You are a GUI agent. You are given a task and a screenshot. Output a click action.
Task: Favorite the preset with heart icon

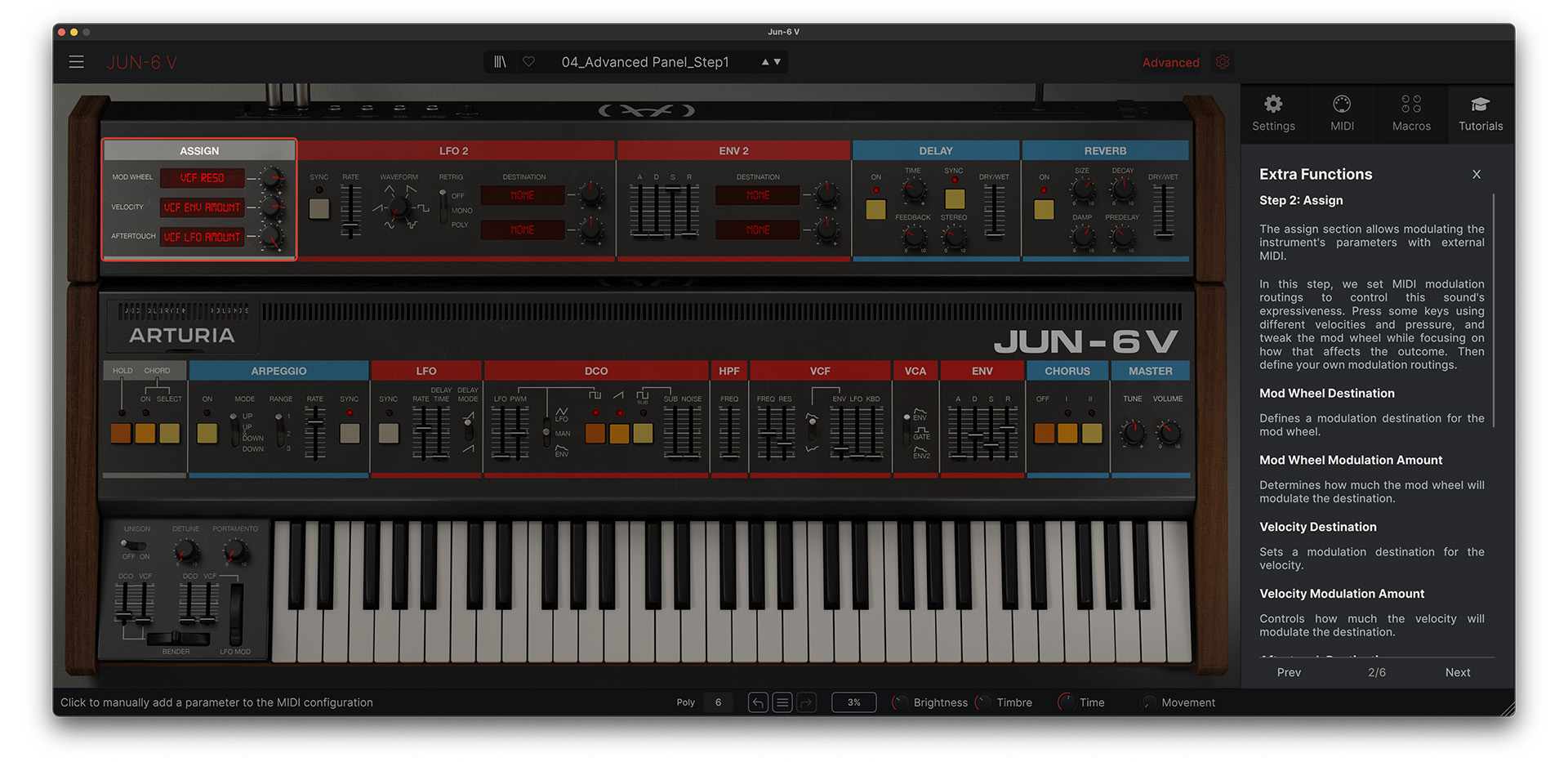coord(529,62)
